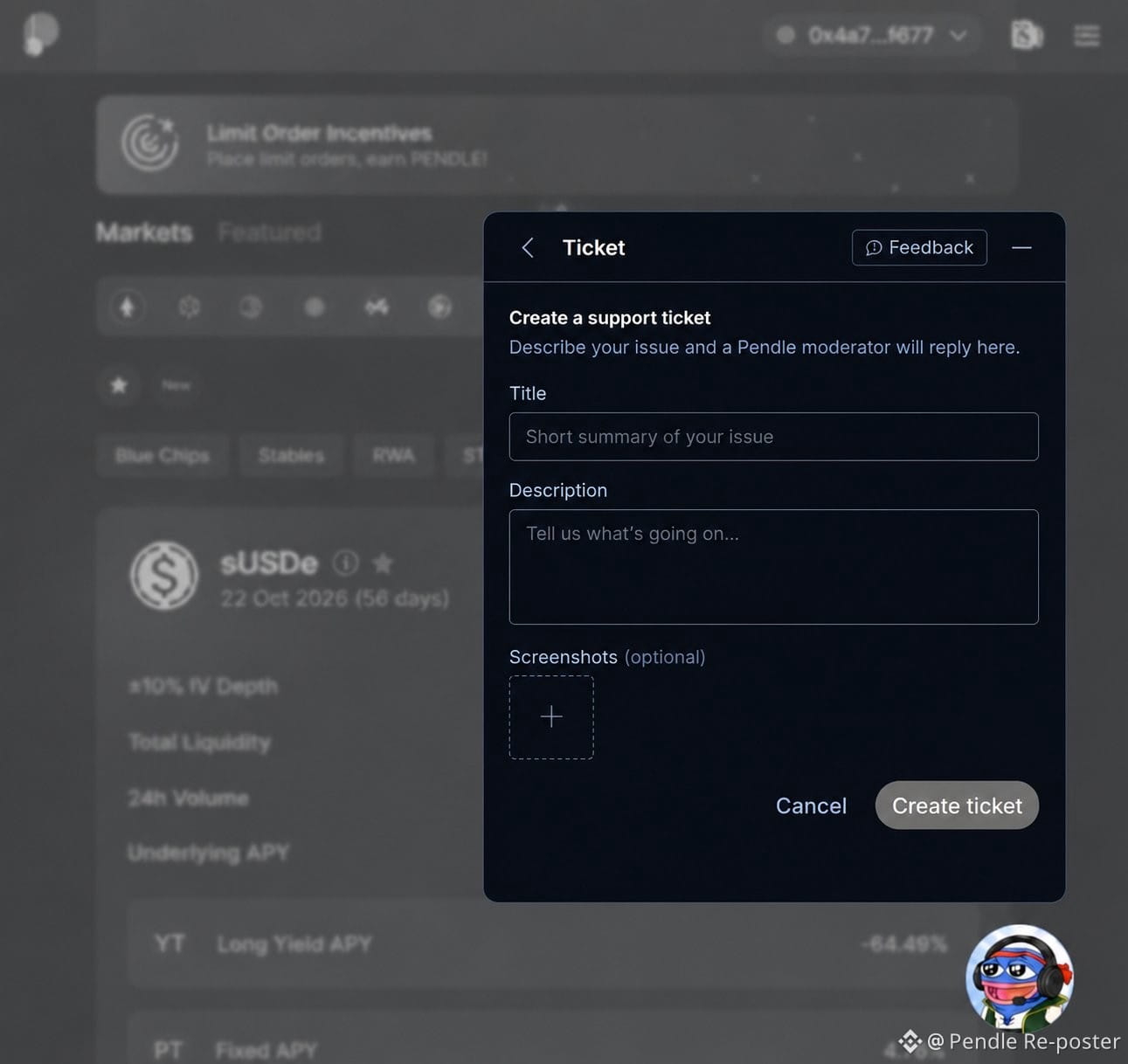1128x1064 pixels.
Task: Submit with the Create ticket button
Action: [957, 805]
